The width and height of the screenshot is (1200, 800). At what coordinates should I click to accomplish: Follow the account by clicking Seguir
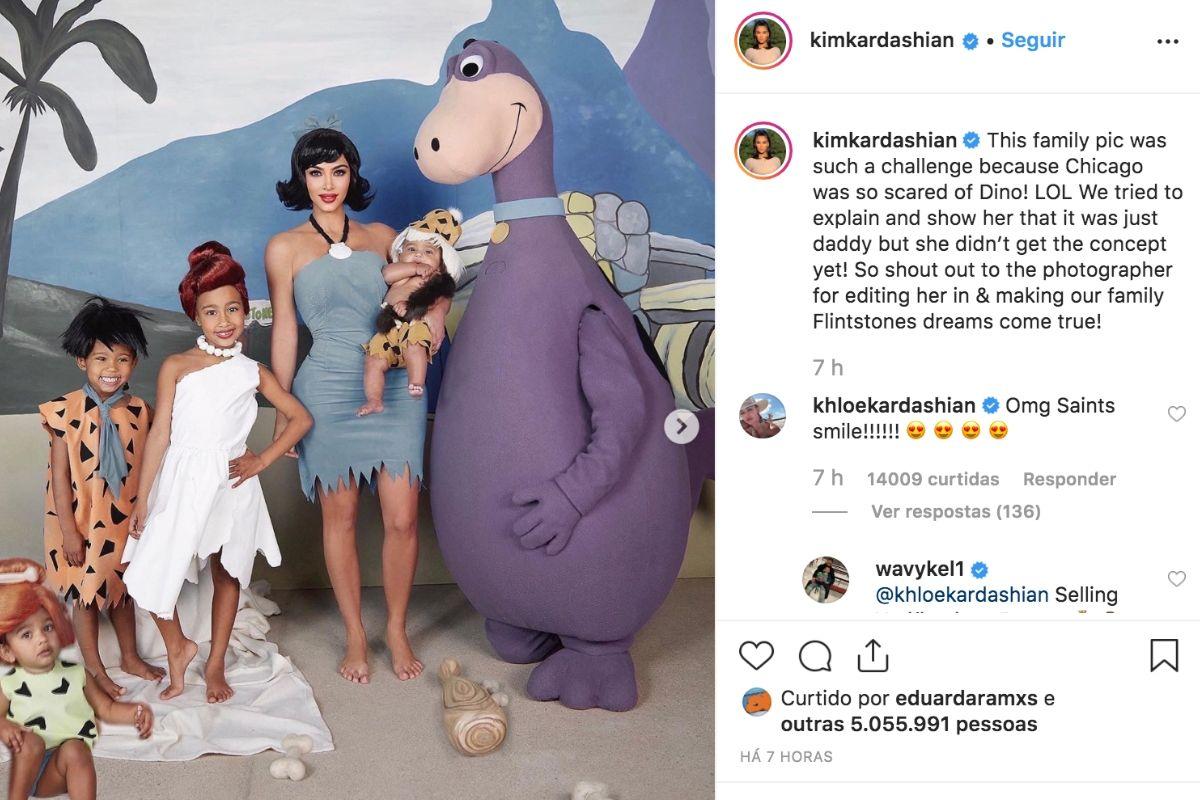coord(1033,41)
